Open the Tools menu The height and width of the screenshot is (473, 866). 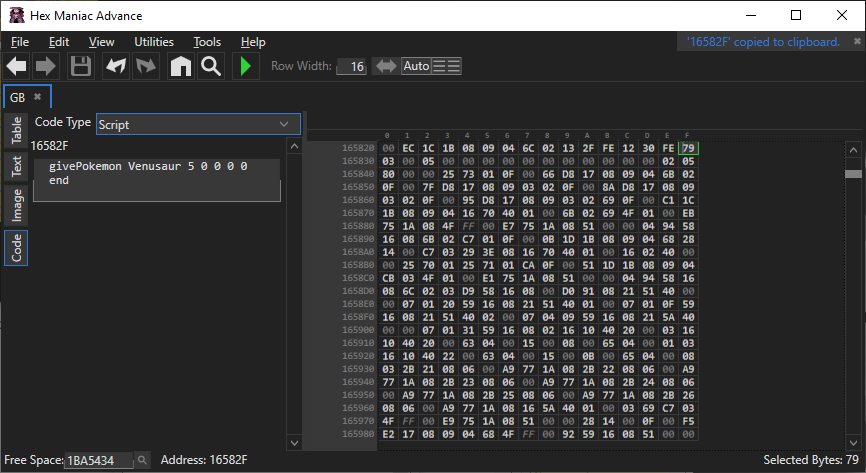[207, 42]
